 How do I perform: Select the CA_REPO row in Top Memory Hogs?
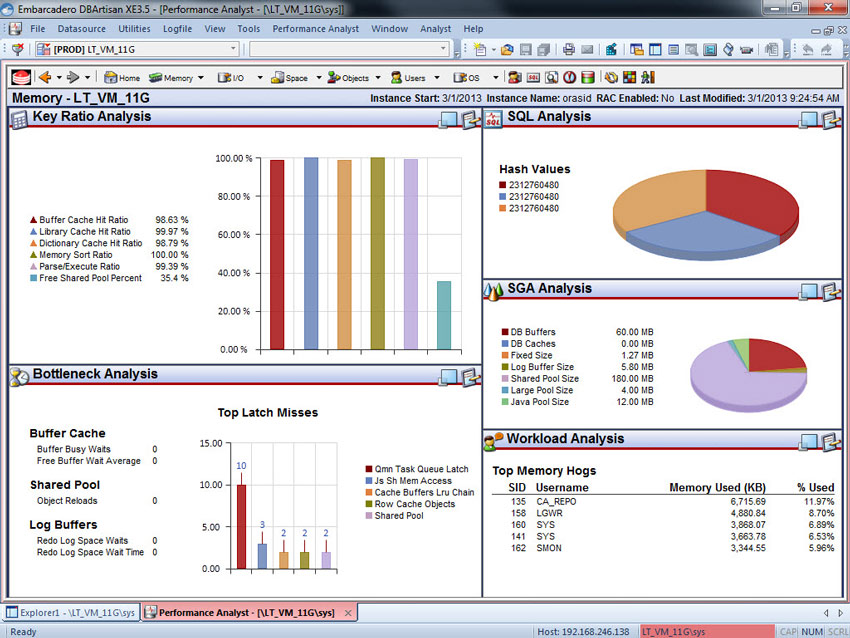click(662, 501)
